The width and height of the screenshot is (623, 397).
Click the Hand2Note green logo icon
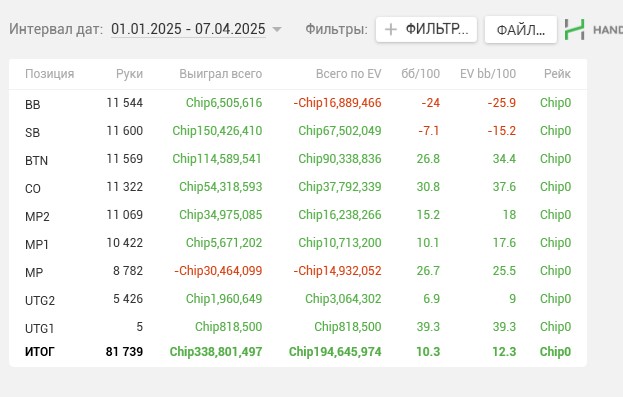[x=575, y=29]
